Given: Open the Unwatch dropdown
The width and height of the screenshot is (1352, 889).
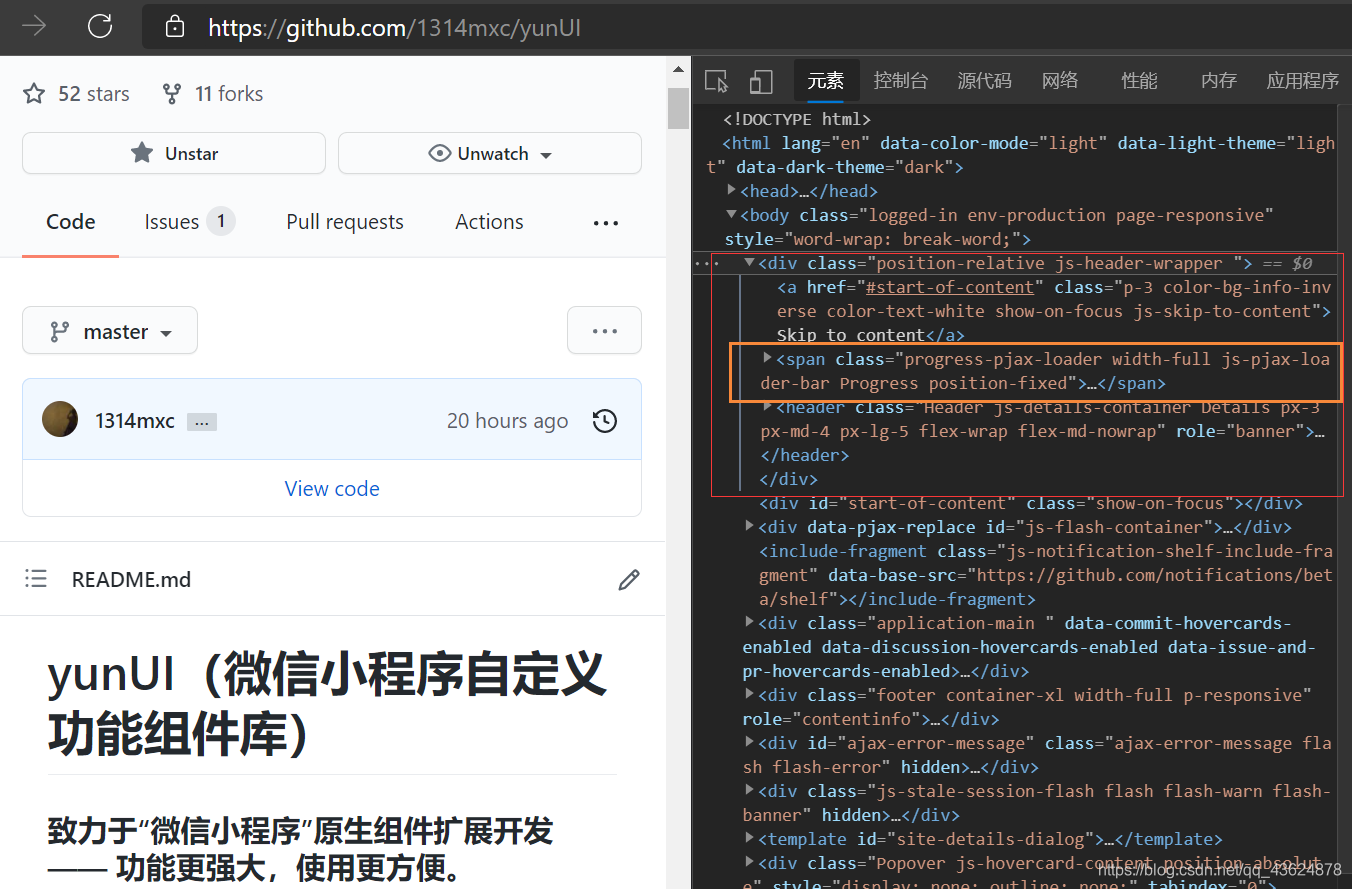Looking at the screenshot, I should coord(489,153).
